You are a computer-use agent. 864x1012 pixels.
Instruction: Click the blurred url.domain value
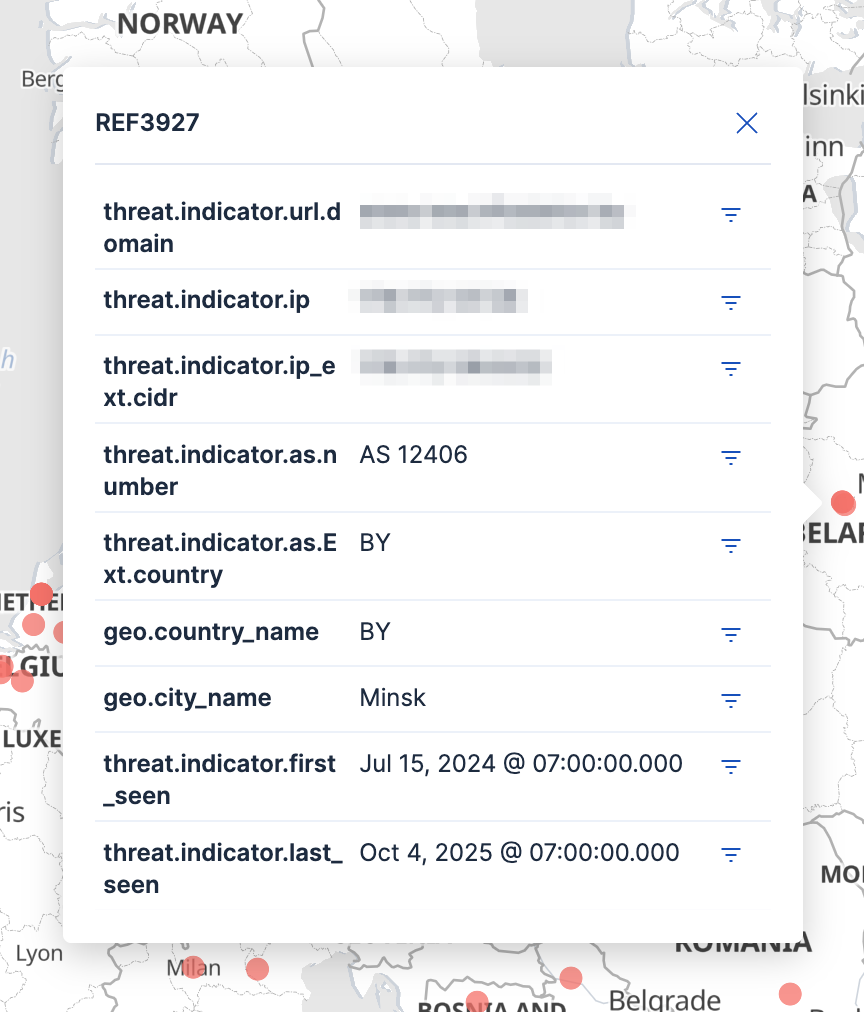(497, 213)
